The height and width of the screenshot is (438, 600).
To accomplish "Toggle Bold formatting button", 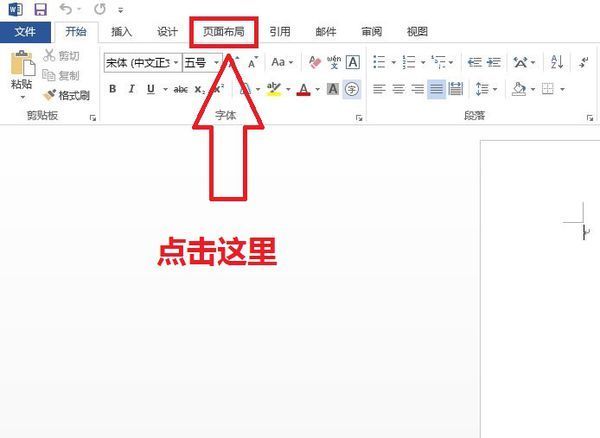I will click(x=112, y=89).
